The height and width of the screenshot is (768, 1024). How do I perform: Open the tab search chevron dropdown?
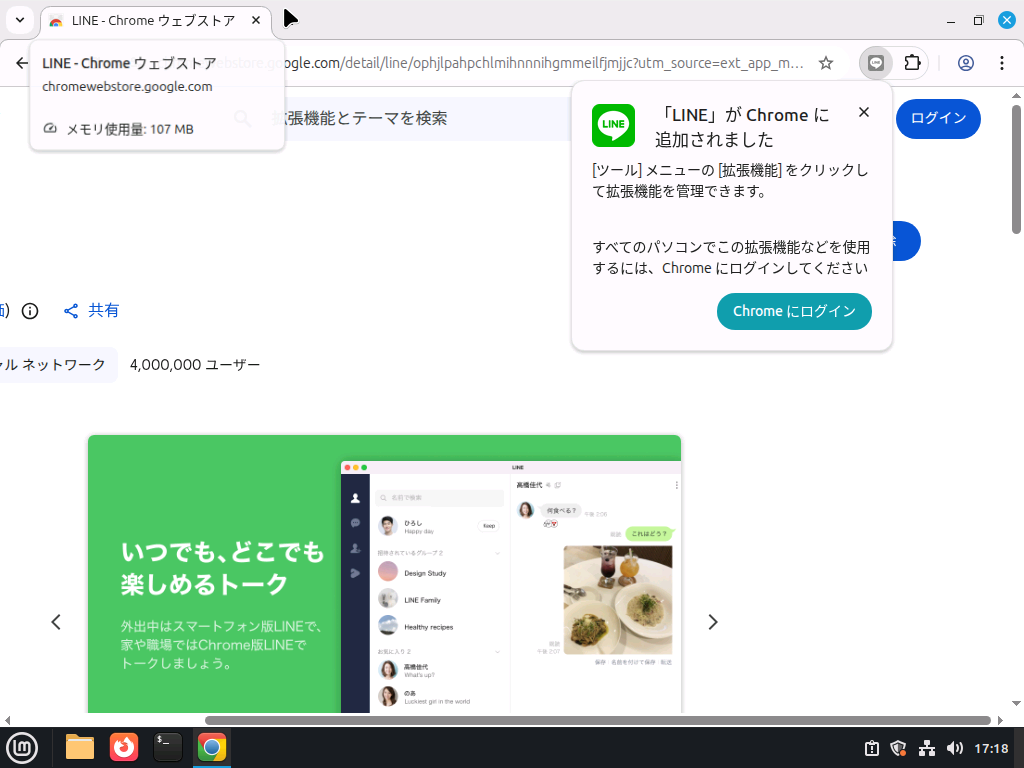point(19,20)
